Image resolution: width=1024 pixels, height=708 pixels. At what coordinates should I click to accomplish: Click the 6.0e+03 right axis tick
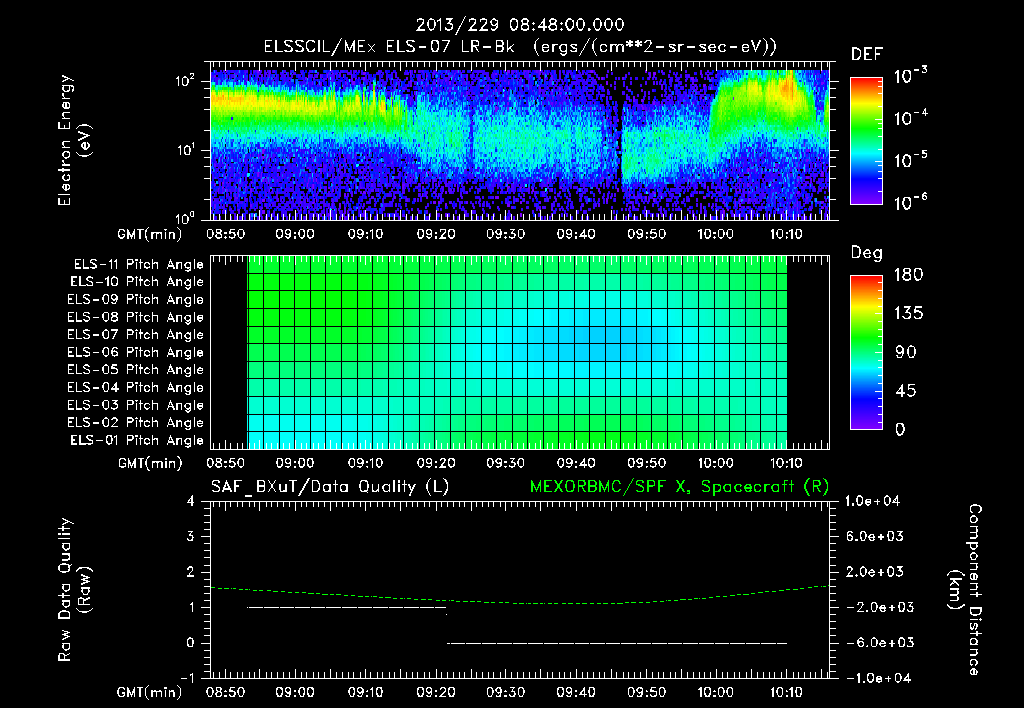(x=874, y=536)
